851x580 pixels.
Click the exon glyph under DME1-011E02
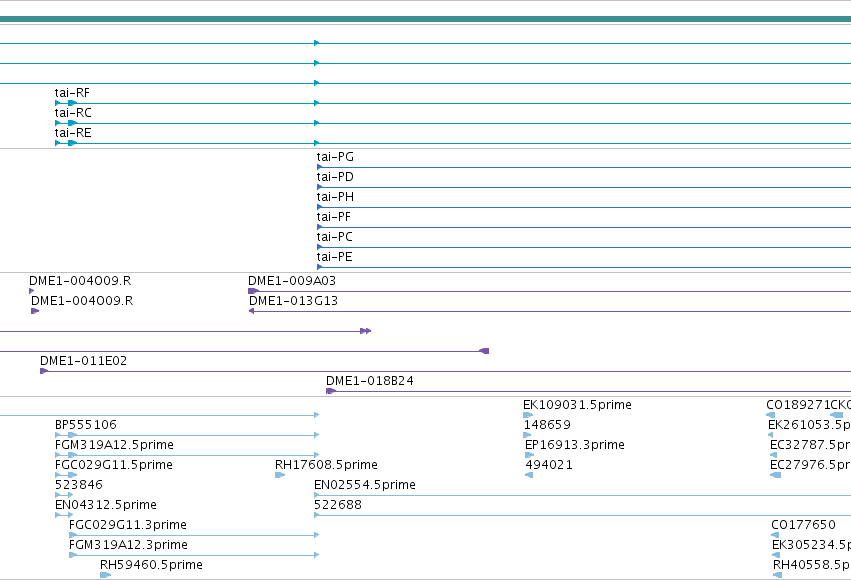45,371
